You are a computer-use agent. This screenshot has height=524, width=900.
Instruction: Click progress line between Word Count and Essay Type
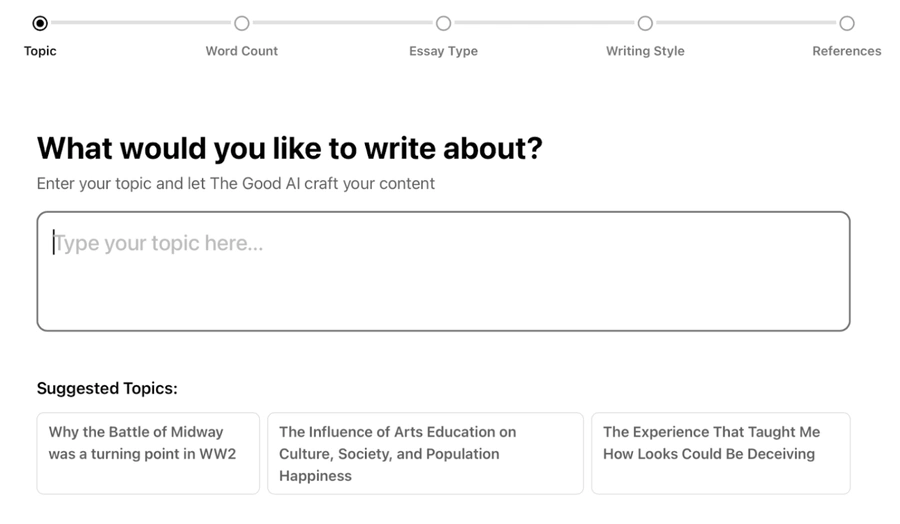tap(342, 23)
